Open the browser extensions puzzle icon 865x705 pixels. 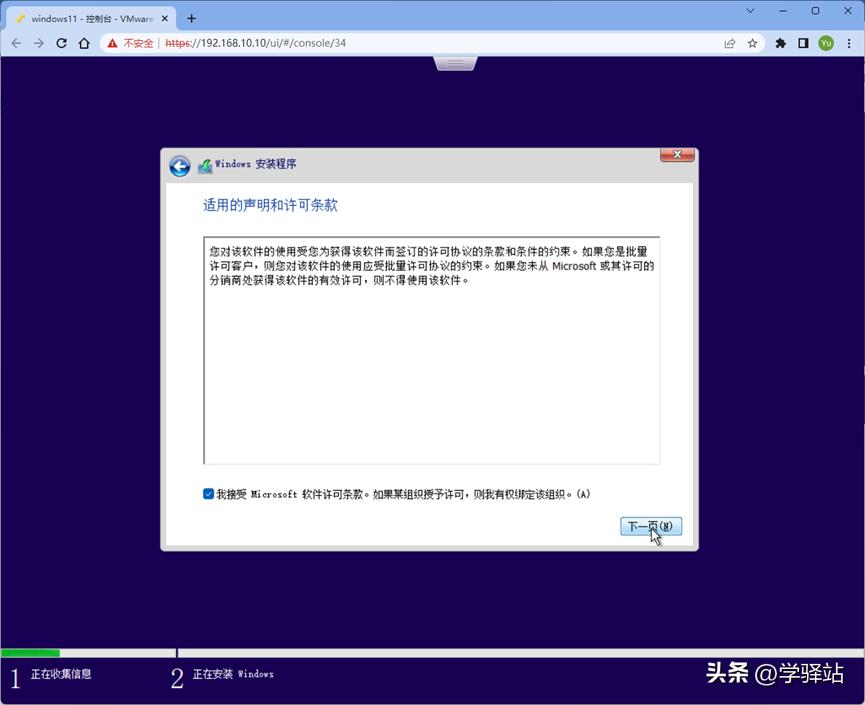[780, 43]
